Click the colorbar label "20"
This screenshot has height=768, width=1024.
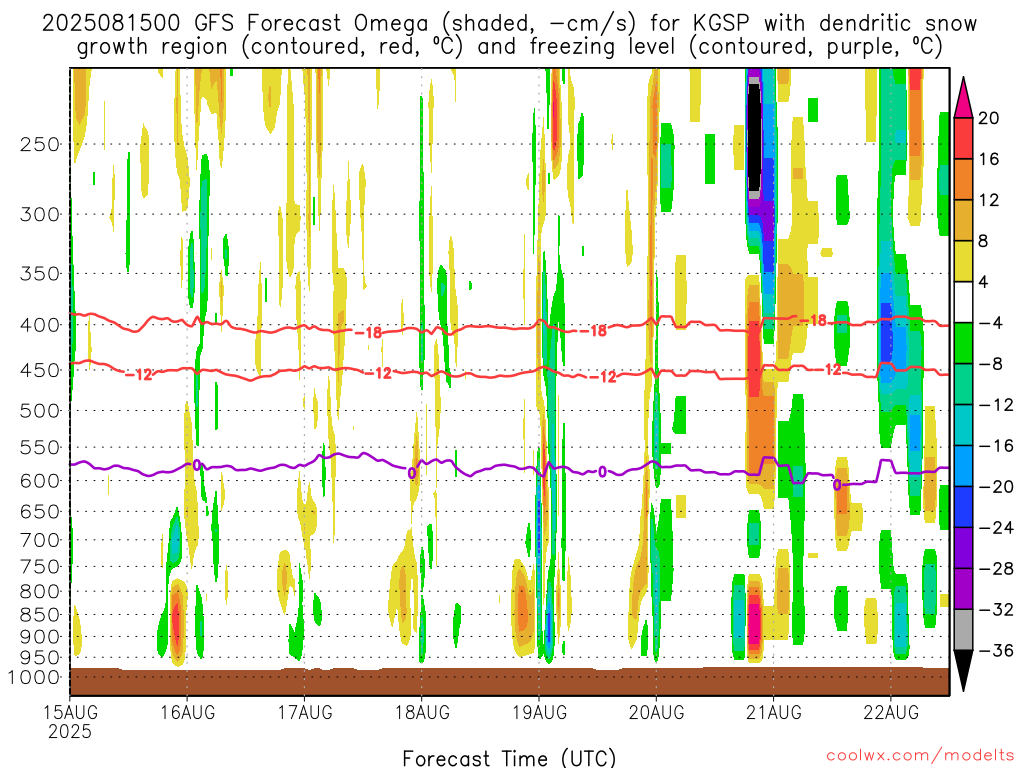tap(989, 118)
